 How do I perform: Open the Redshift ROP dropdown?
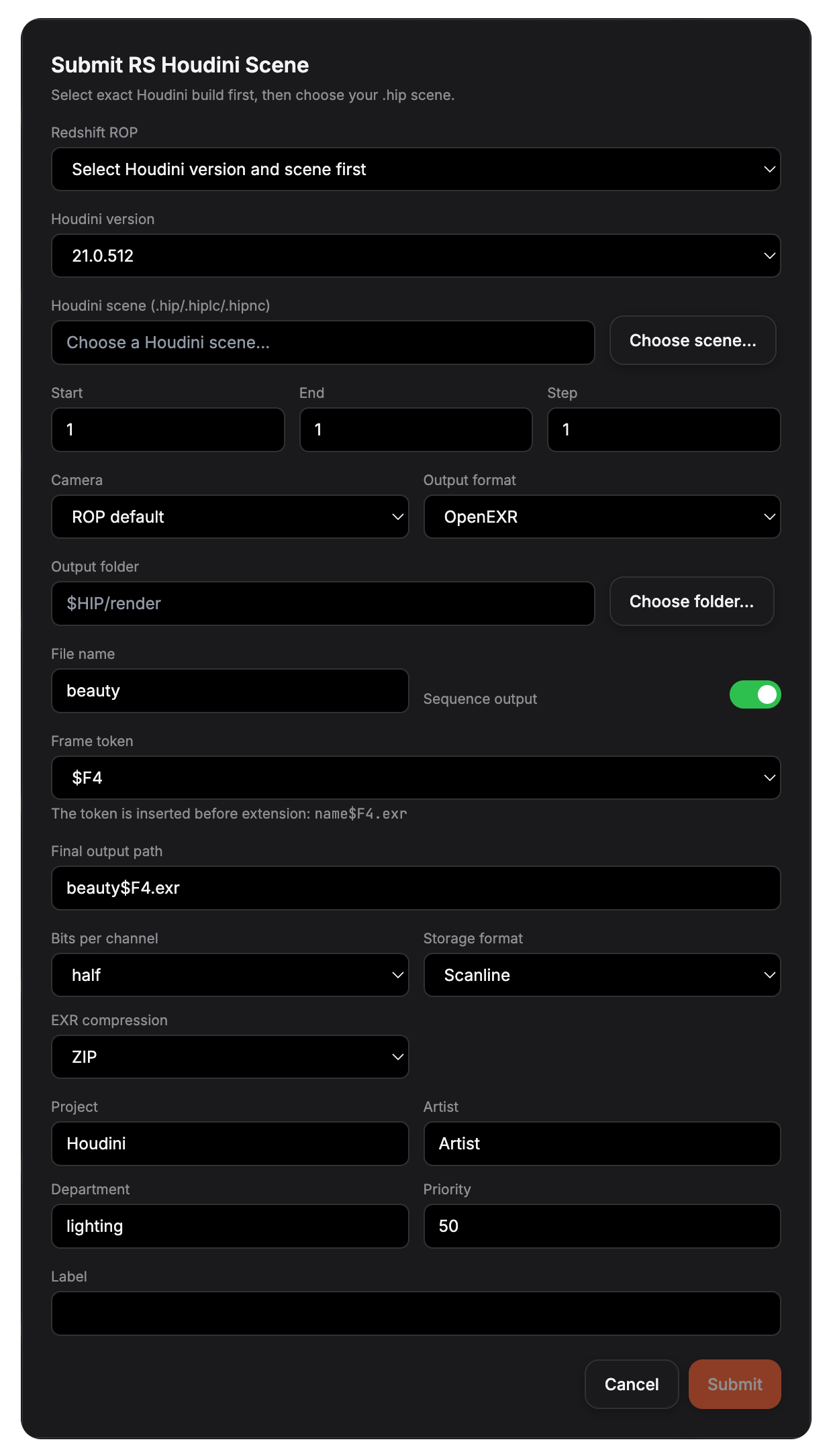click(415, 169)
